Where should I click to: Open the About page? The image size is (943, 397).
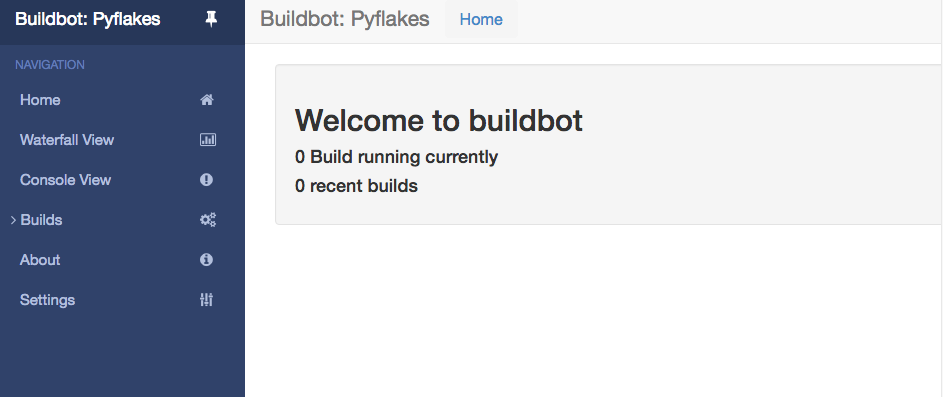click(40, 260)
